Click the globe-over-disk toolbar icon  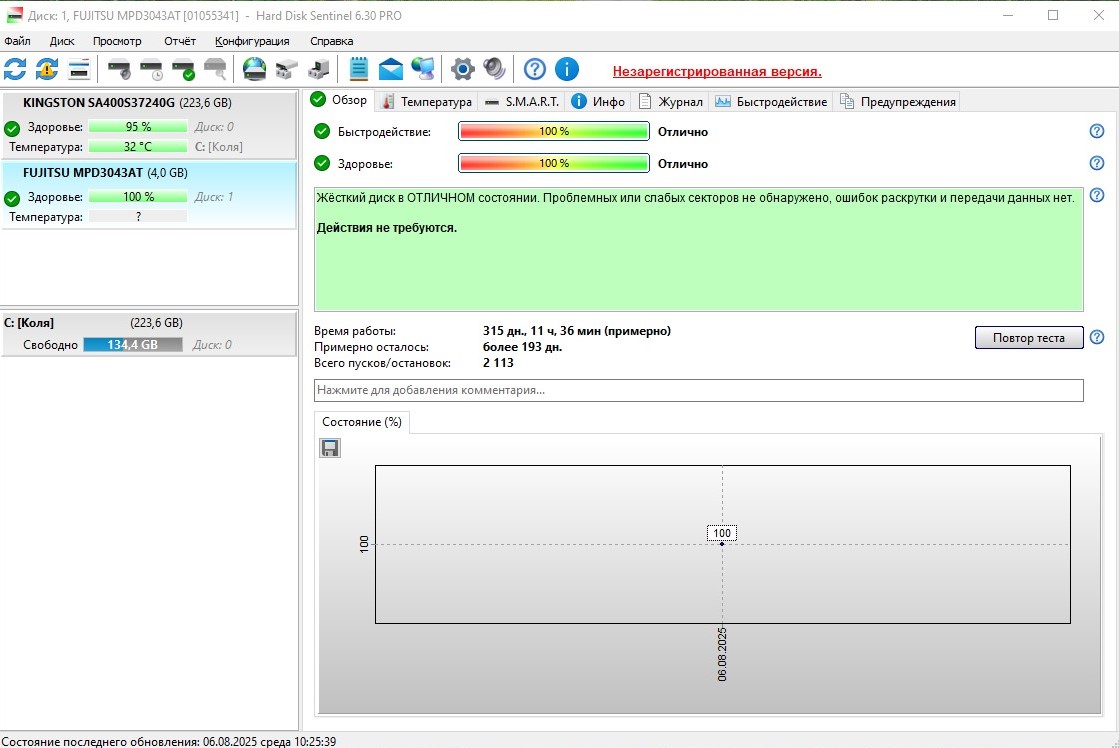255,69
